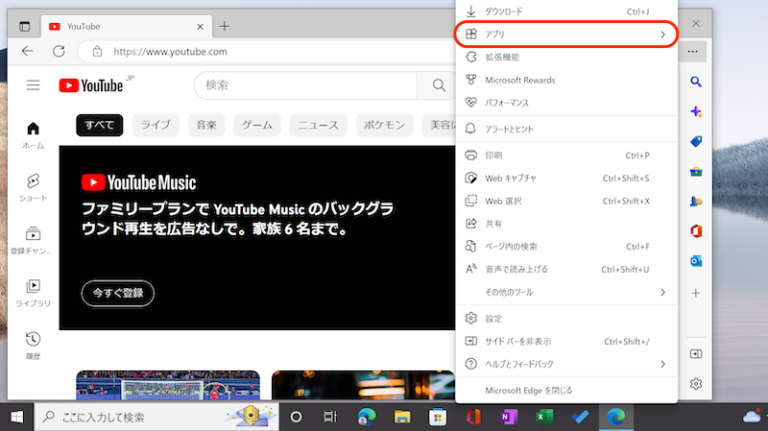Open Excel from the taskbar
The width and height of the screenshot is (768, 431).
point(544,417)
